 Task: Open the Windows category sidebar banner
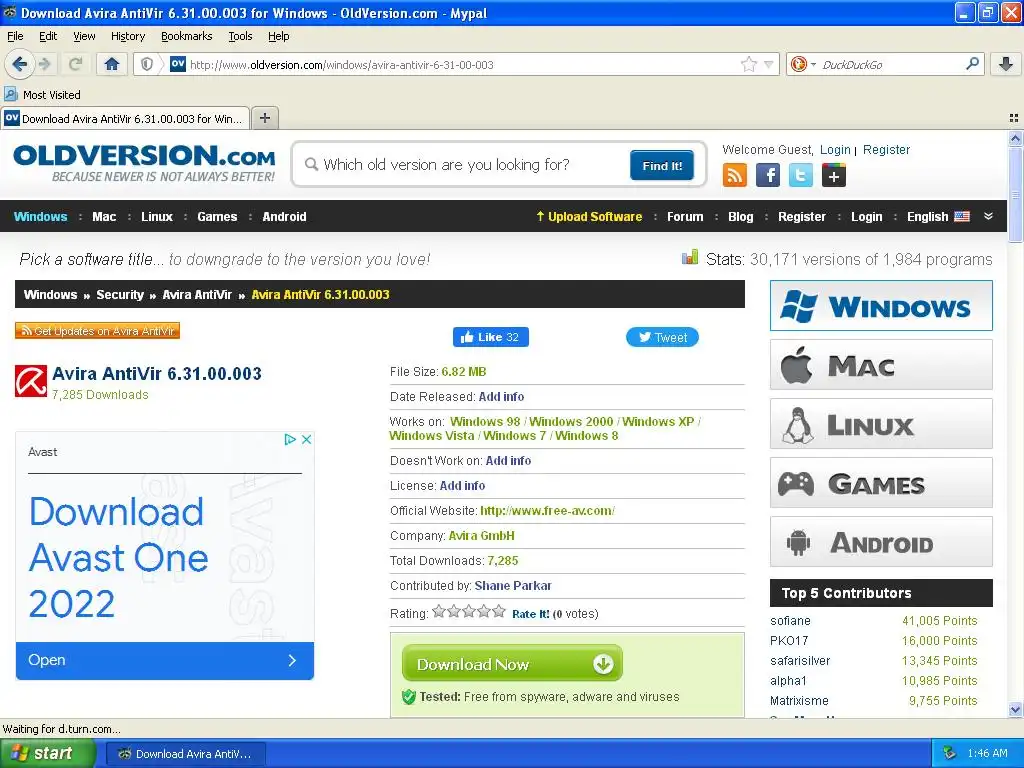[881, 306]
